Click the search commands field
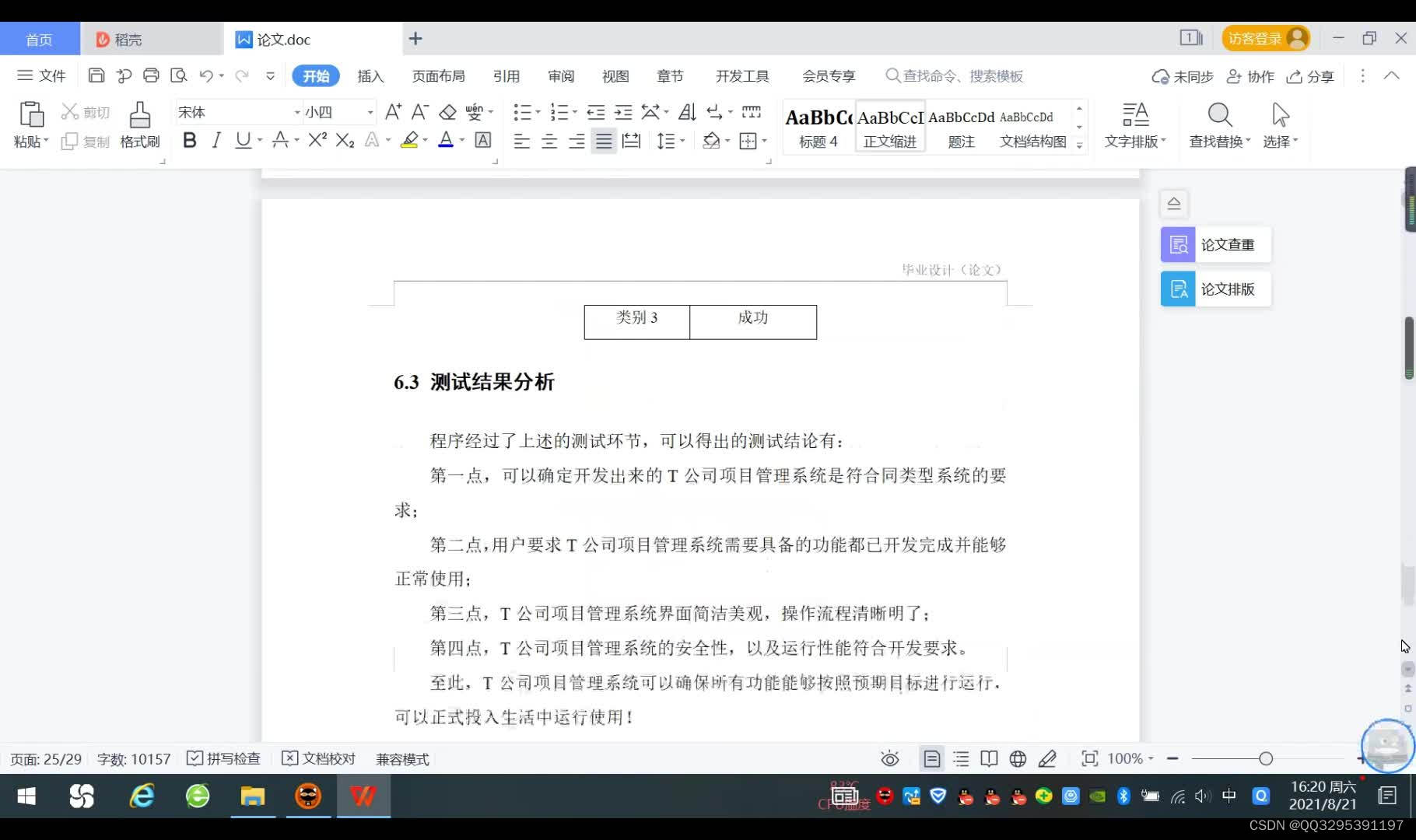This screenshot has height=840, width=1416. pos(955,76)
